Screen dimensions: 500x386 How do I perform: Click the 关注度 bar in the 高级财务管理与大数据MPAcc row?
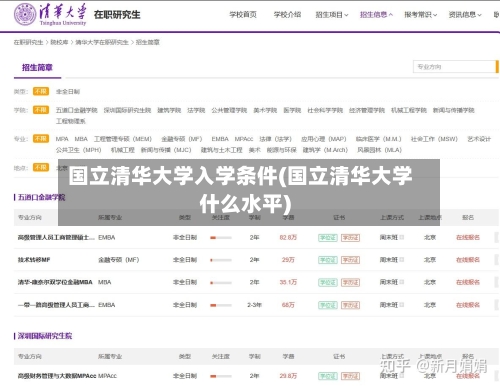221,376
